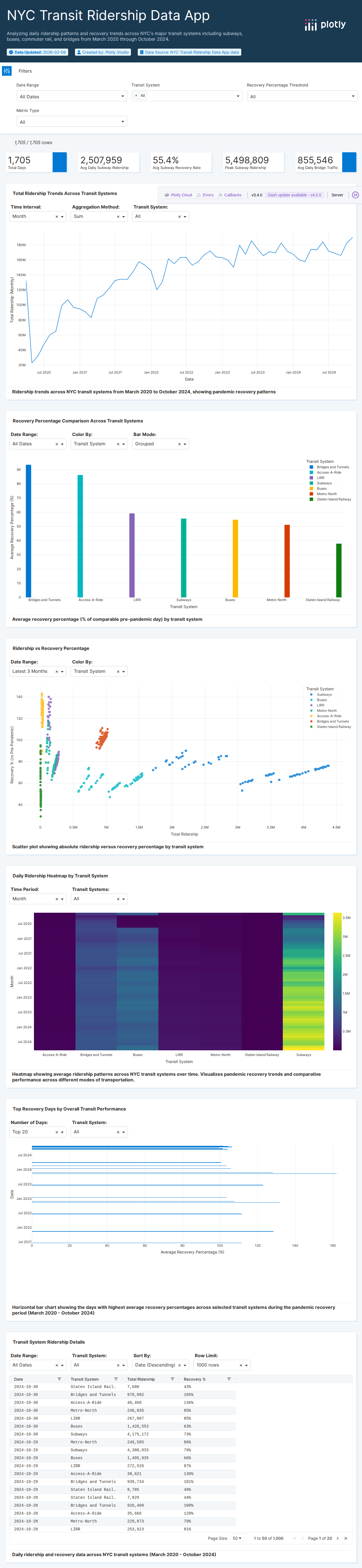The image size is (362, 1568).
Task: Open filter menu on Transit System column header
Action: pyautogui.click(x=116, y=1379)
